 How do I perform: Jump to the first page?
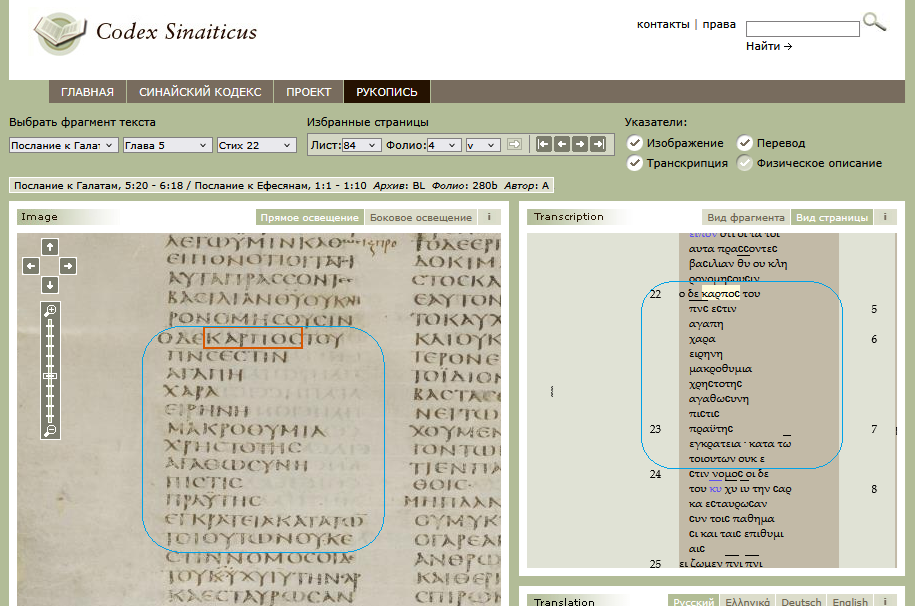[543, 144]
